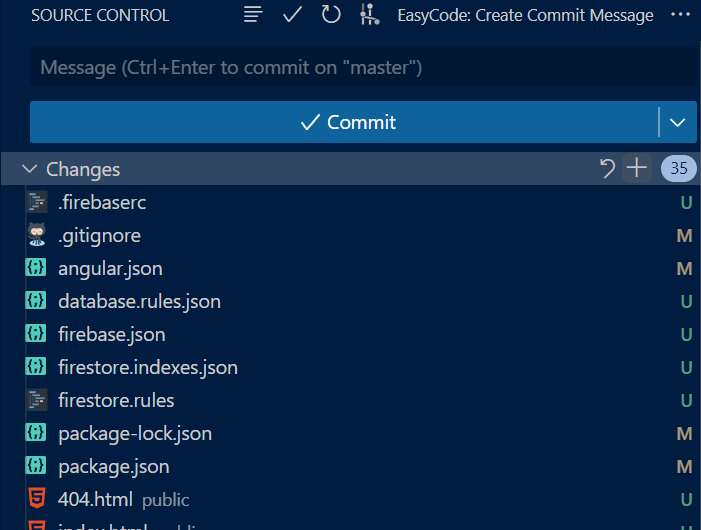Viewport: 701px width, 530px height.
Task: Click the JSON icon beside package.json
Action: point(36,466)
